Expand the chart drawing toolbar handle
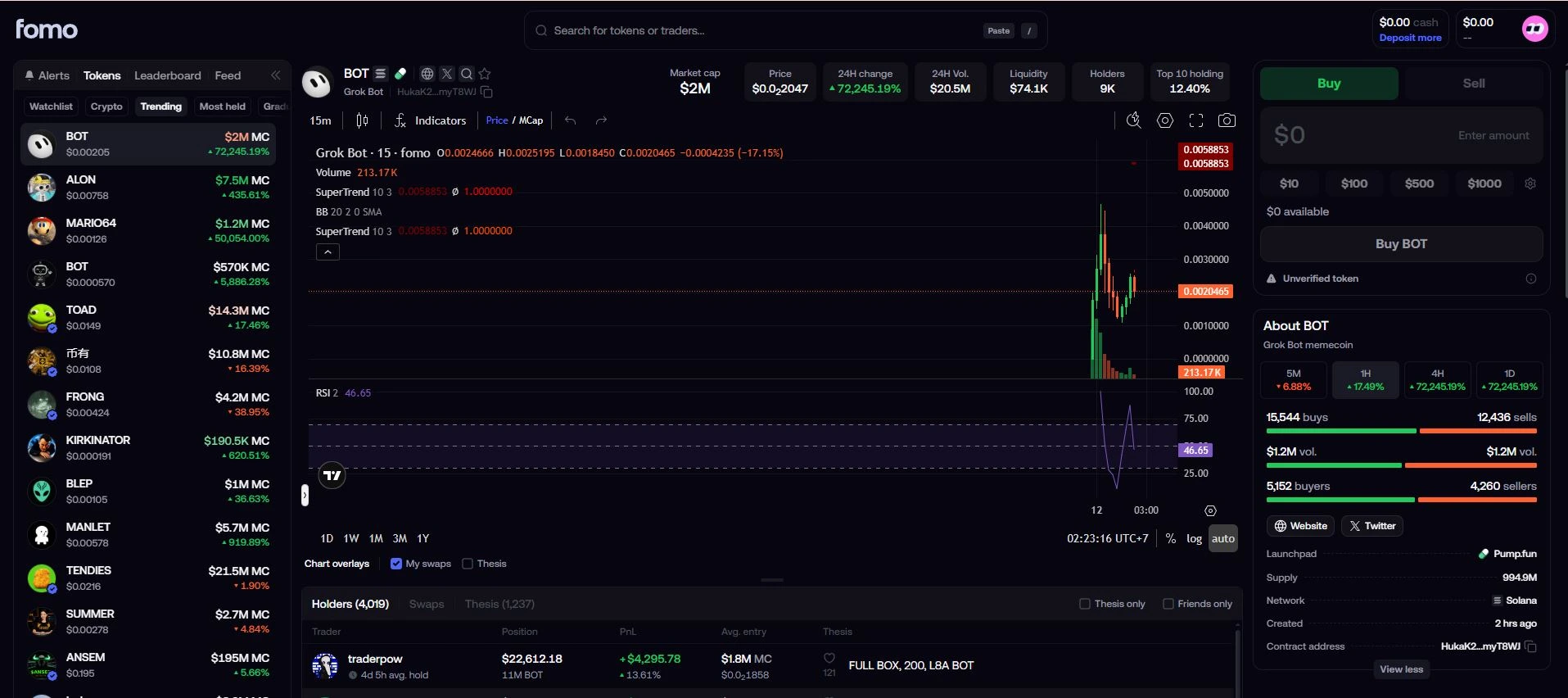 305,495
